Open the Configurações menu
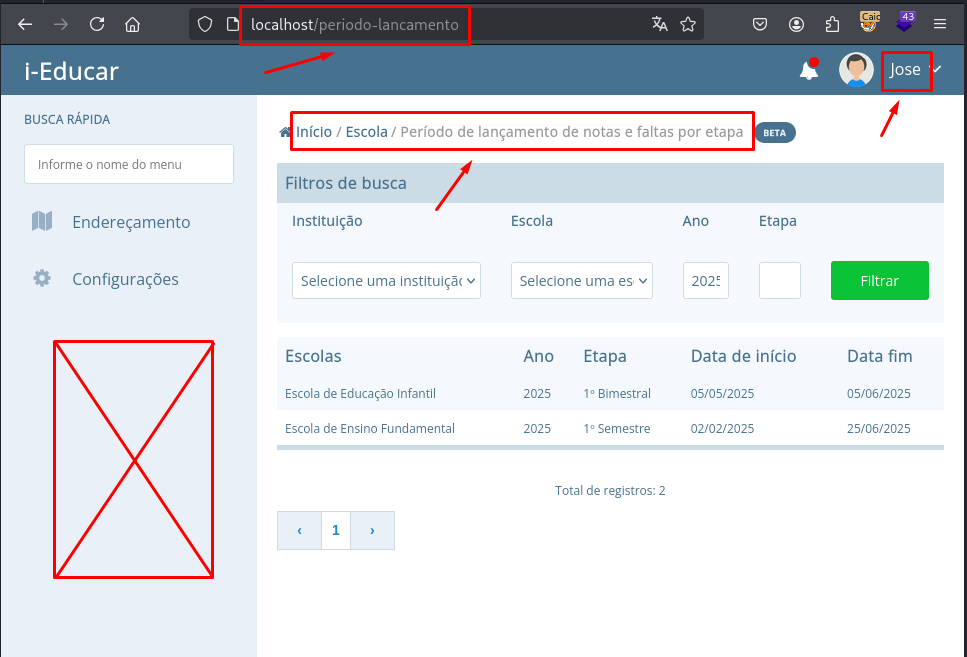The image size is (967, 657). [125, 279]
